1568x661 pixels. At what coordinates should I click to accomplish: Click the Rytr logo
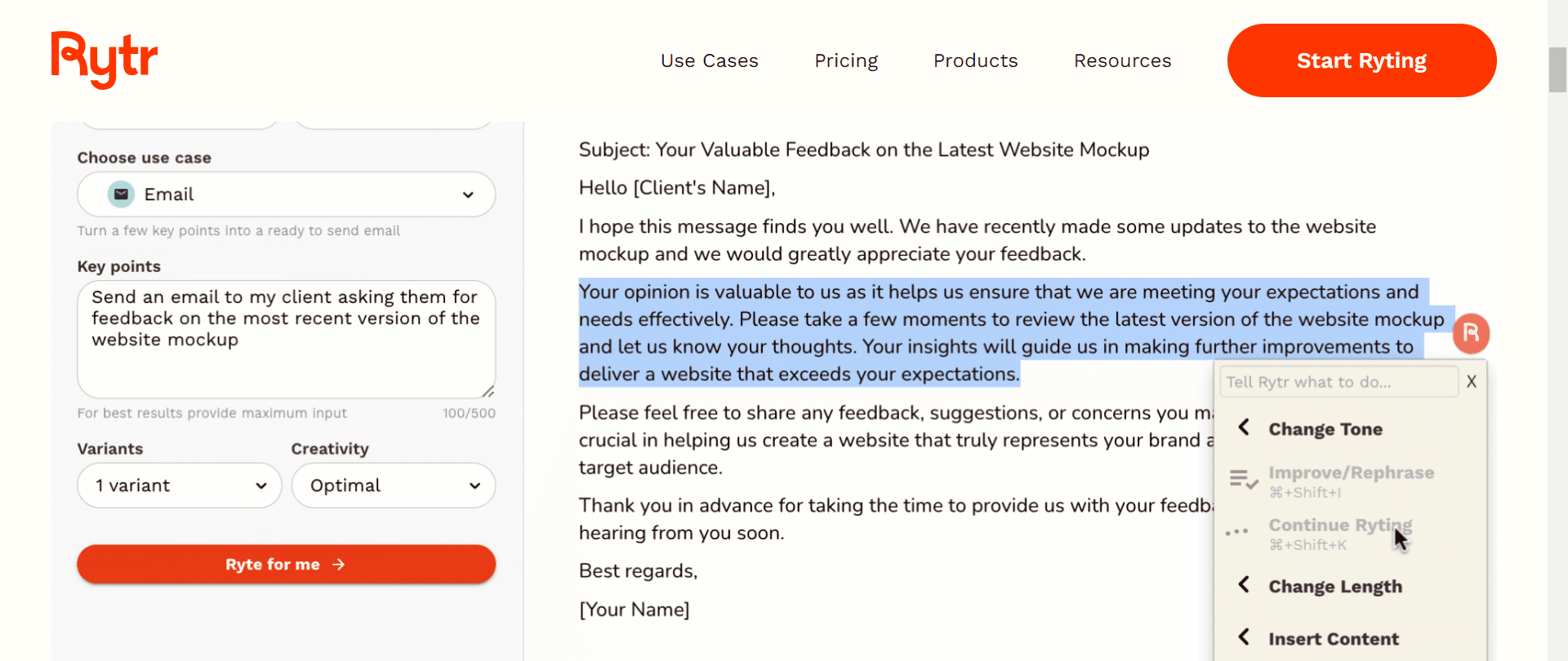pyautogui.click(x=105, y=60)
